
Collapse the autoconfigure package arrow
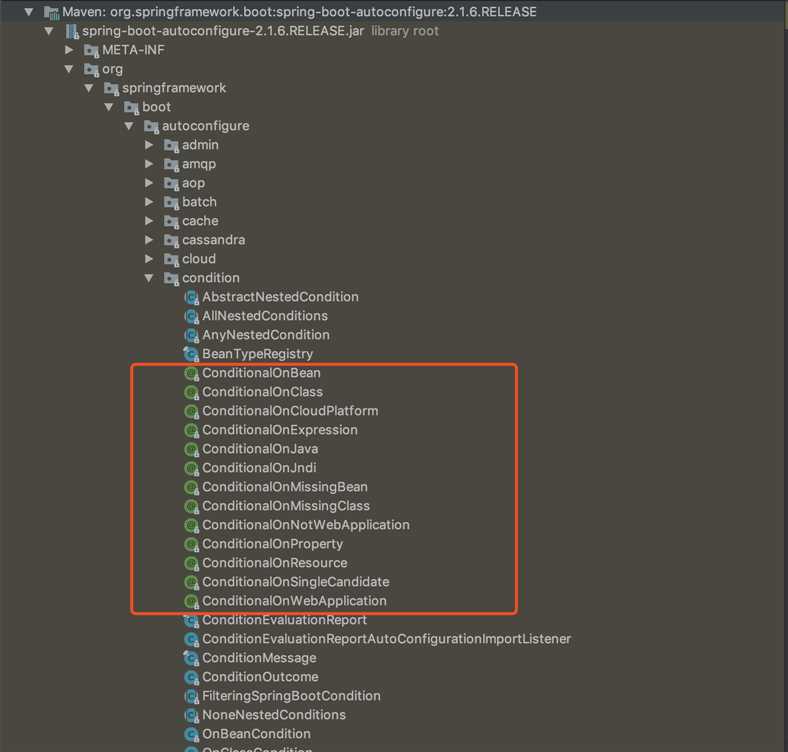pyautogui.click(x=129, y=126)
